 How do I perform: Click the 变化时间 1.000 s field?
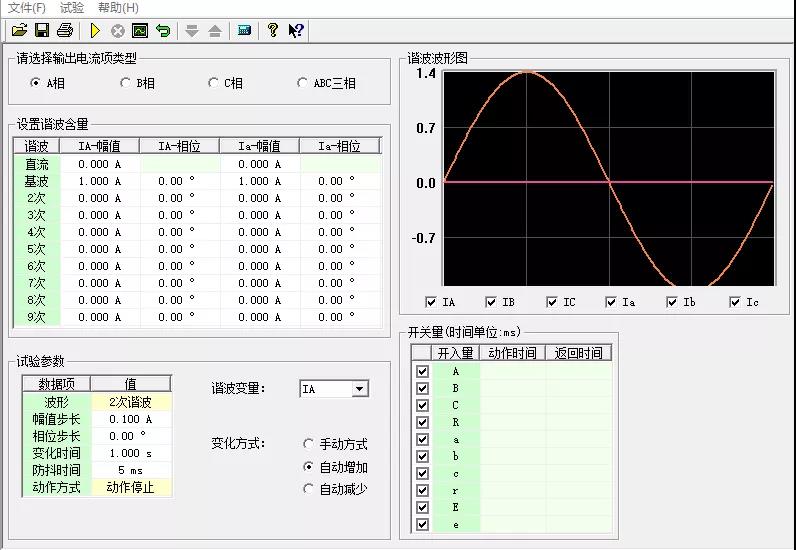pyautogui.click(x=131, y=453)
